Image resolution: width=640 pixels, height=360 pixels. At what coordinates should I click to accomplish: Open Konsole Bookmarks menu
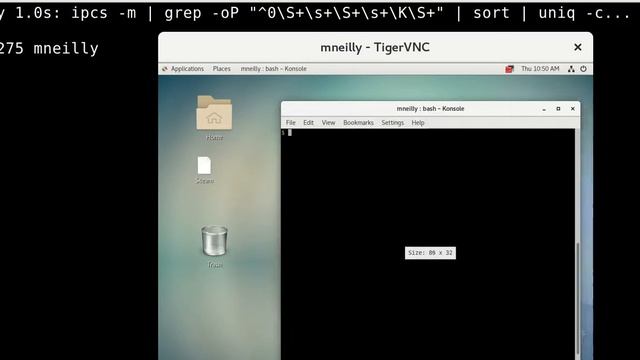[358, 122]
